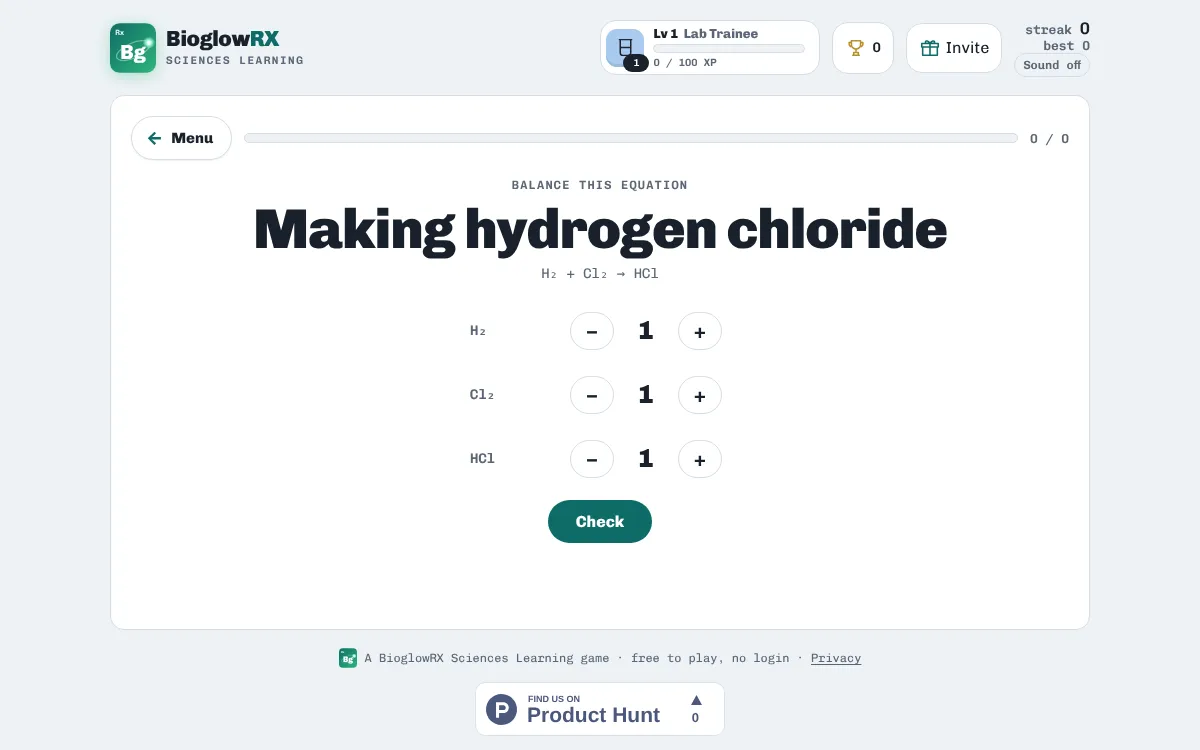Decrease the HCl coefficient

point(592,459)
